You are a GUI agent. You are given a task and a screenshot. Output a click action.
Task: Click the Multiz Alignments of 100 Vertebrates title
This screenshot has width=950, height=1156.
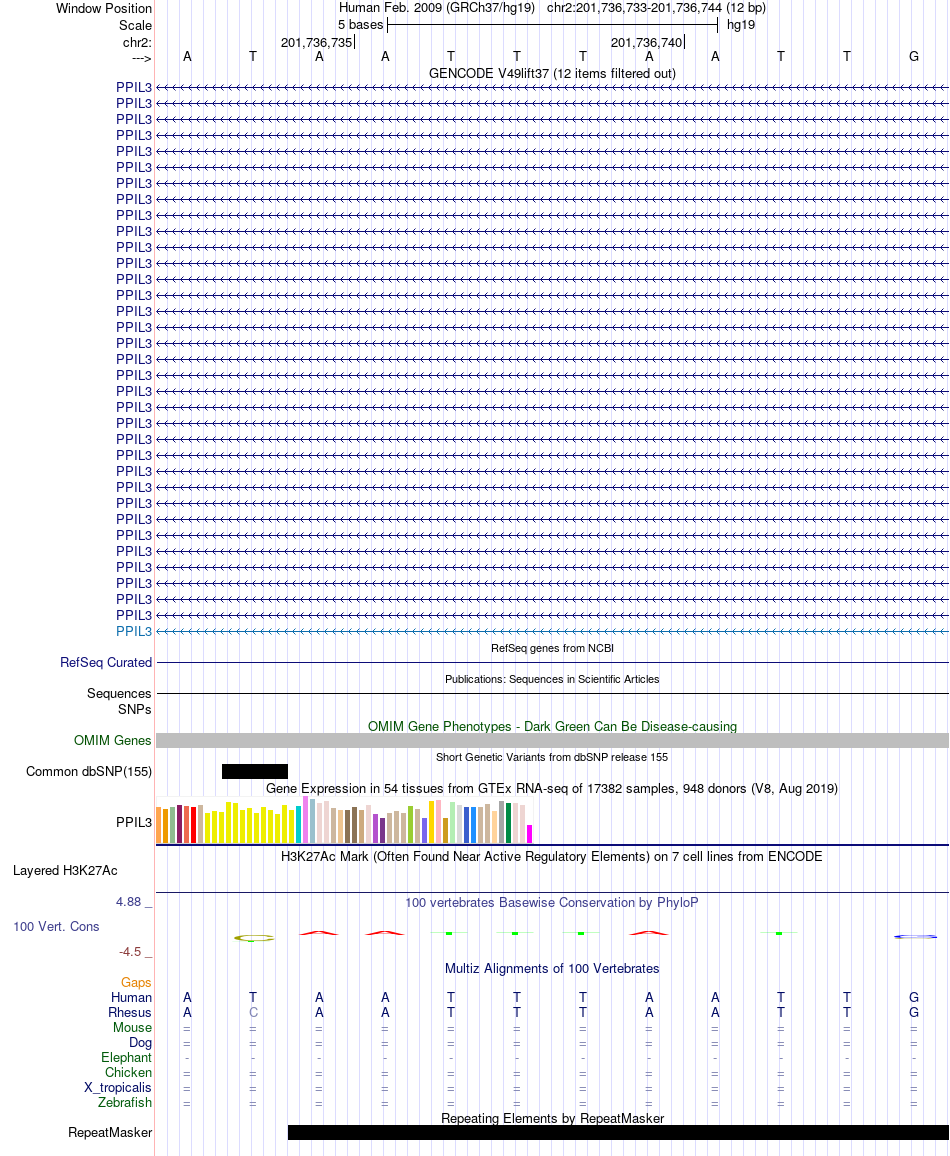(x=552, y=969)
